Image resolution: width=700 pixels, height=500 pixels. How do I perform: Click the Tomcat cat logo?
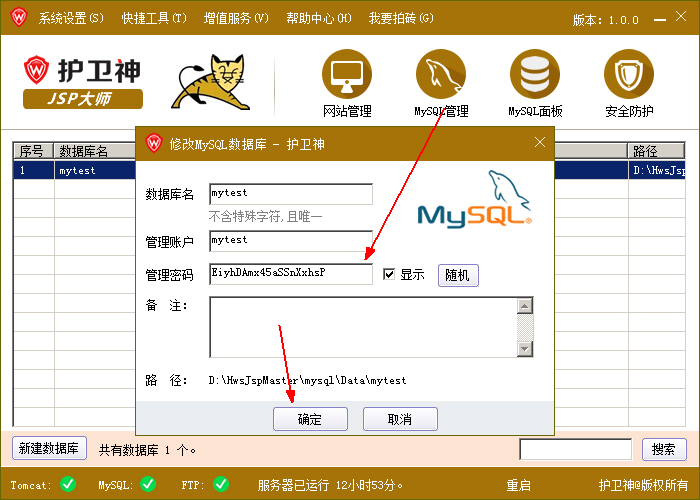[x=211, y=82]
